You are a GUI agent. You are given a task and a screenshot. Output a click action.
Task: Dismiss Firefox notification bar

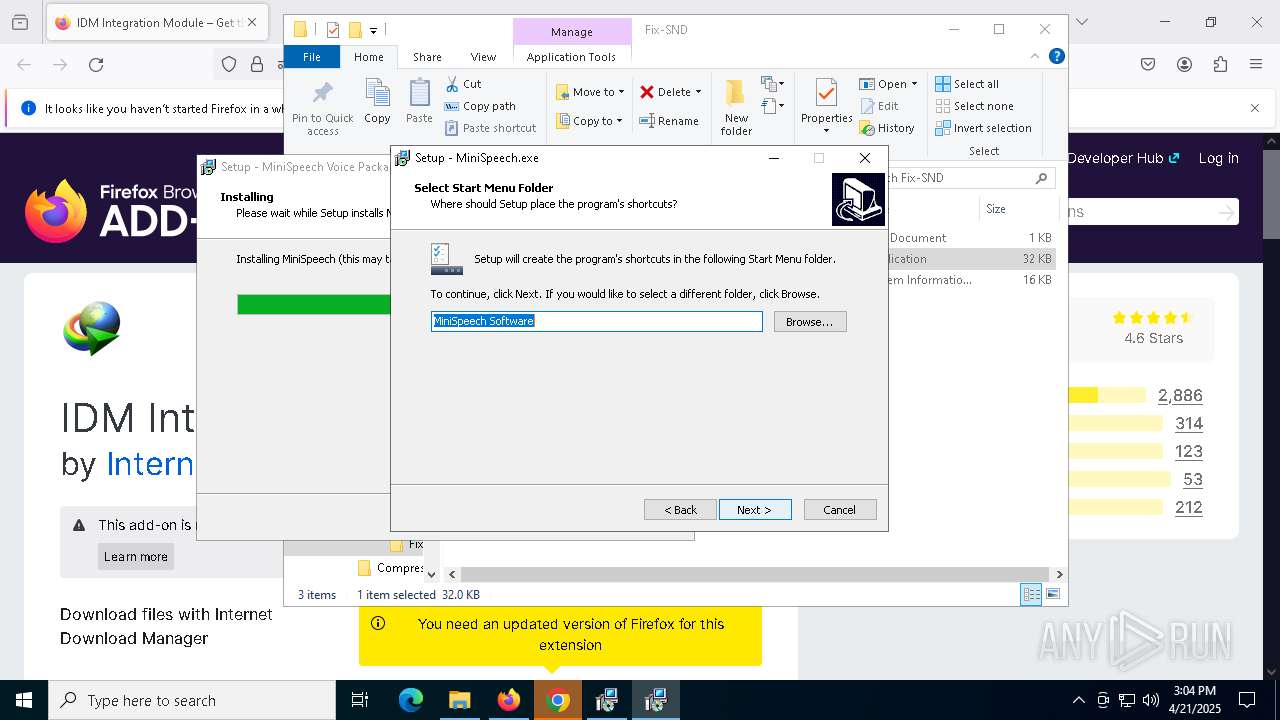1255,108
